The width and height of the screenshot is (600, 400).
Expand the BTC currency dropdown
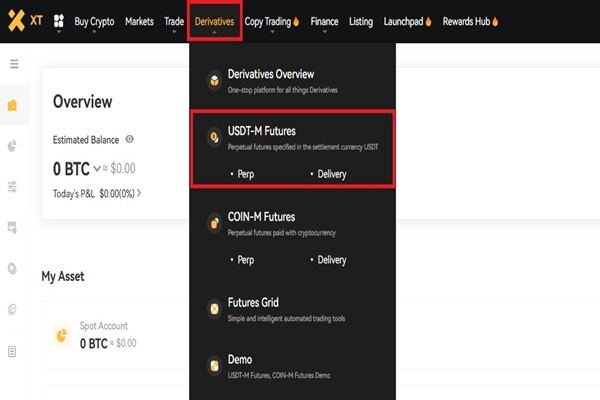[x=97, y=169]
